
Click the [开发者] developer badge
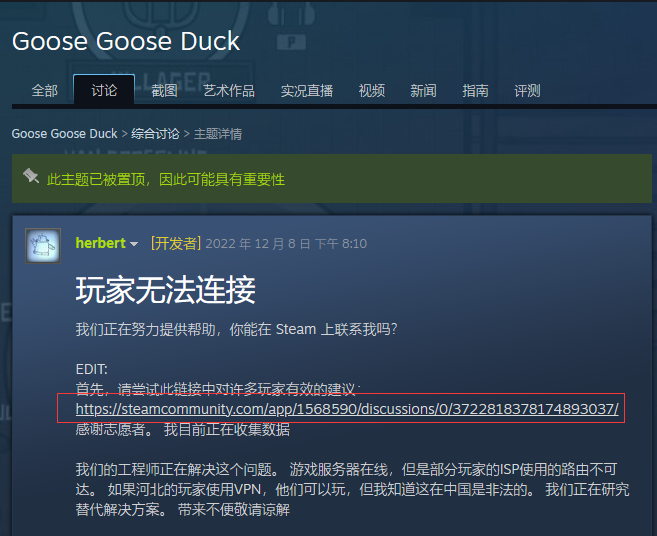(176, 243)
